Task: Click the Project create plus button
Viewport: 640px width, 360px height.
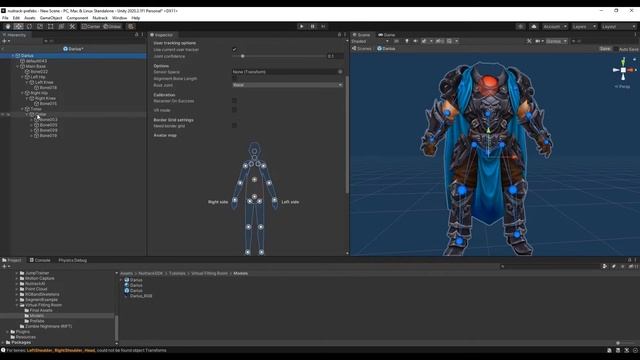Action: tap(5, 266)
